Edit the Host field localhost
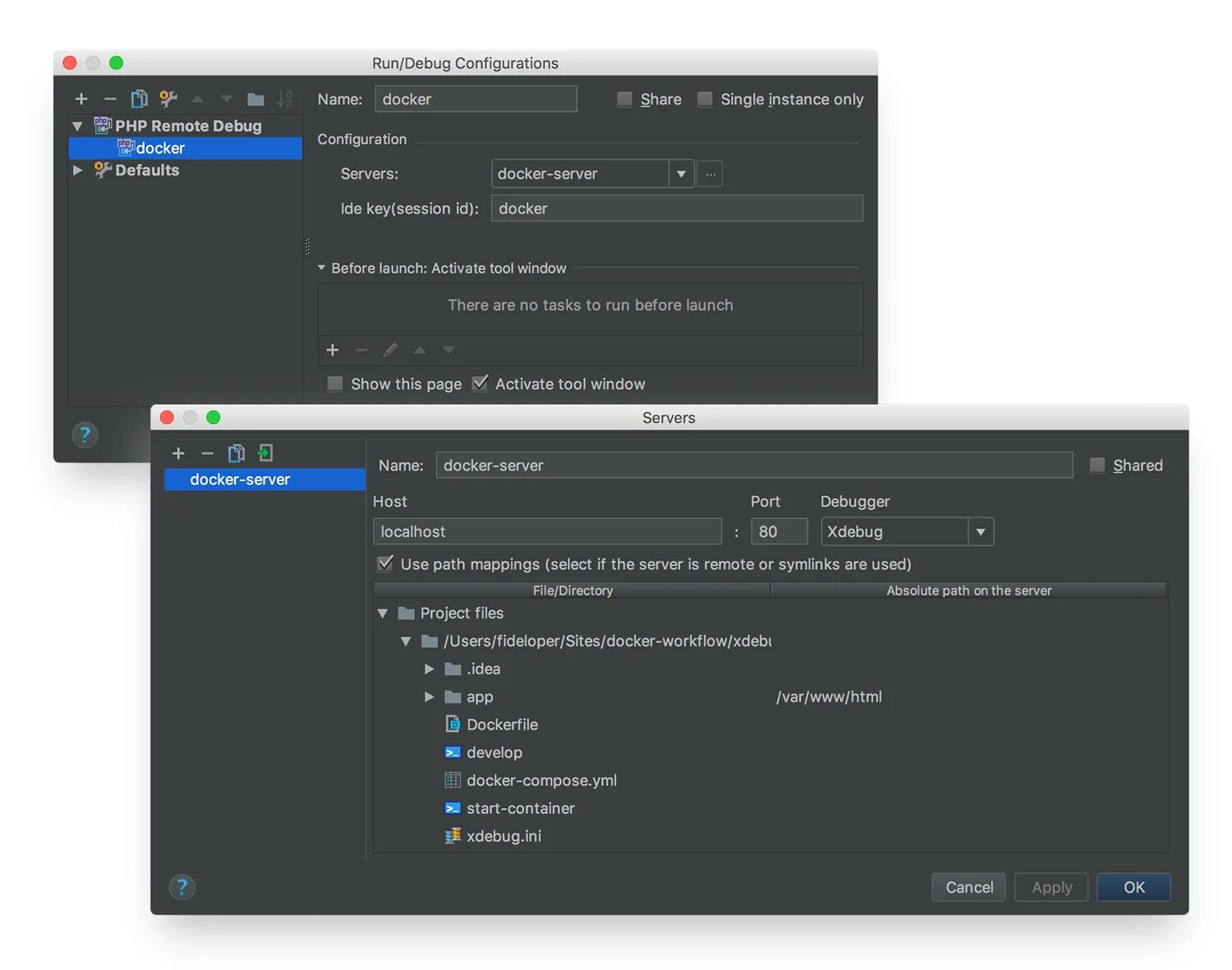This screenshot has height=970, width=1232. coord(548,532)
